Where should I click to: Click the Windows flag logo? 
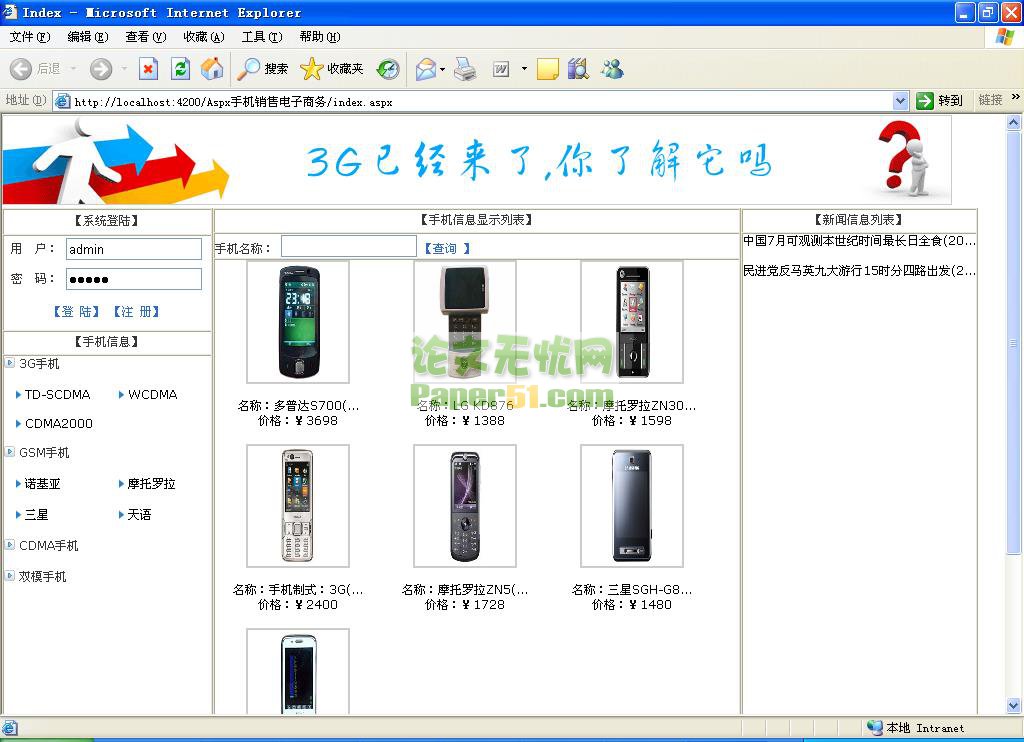point(1004,37)
